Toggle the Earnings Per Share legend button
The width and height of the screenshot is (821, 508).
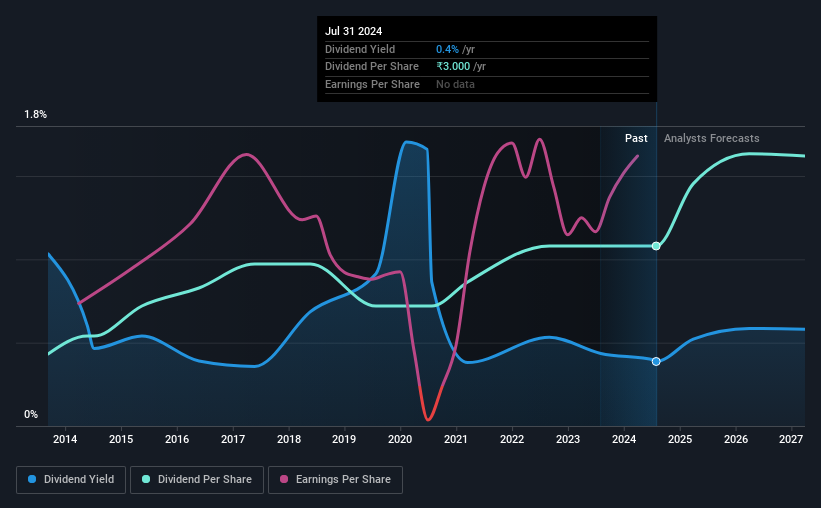[x=335, y=480]
